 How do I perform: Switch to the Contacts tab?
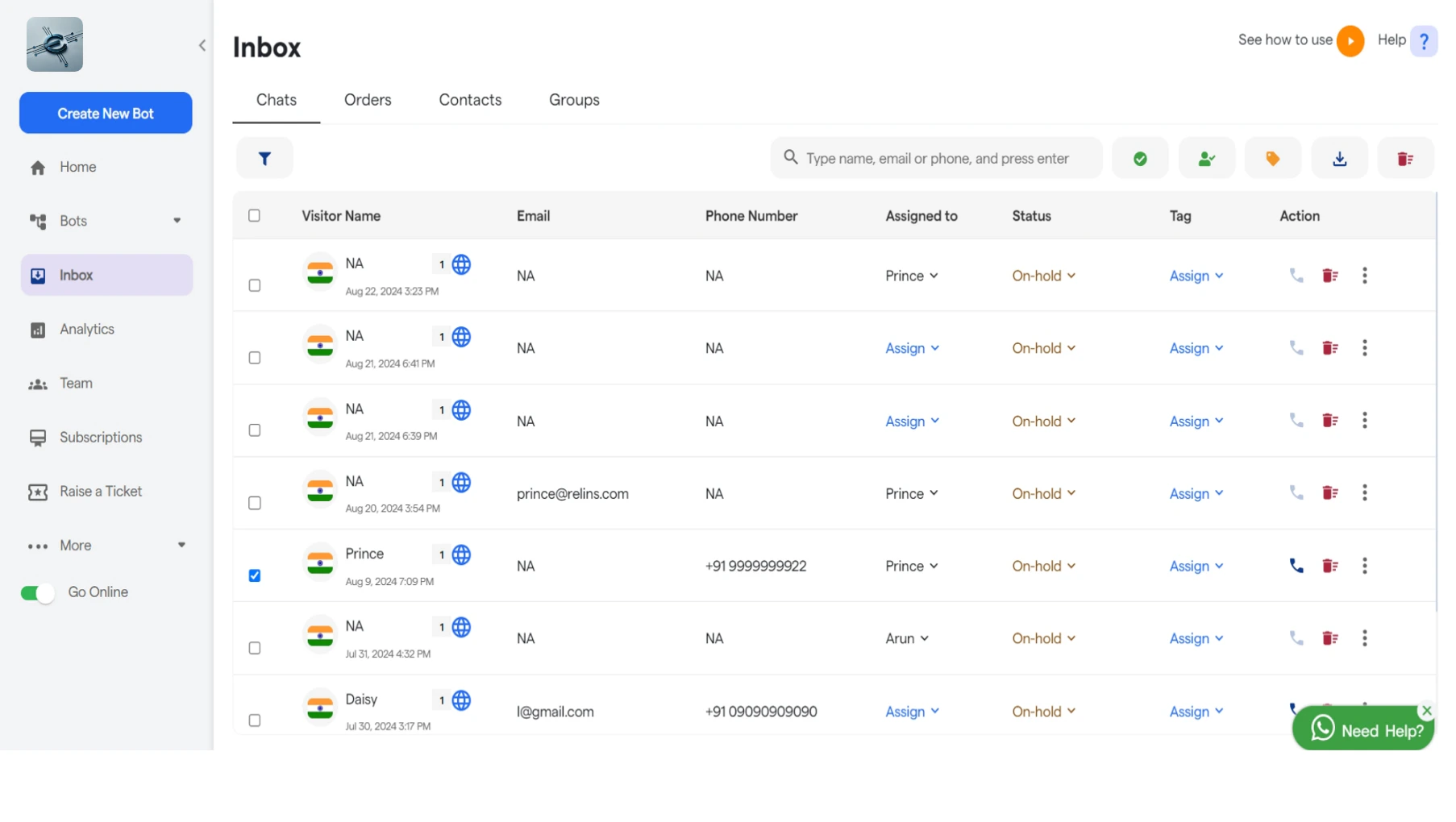[470, 100]
